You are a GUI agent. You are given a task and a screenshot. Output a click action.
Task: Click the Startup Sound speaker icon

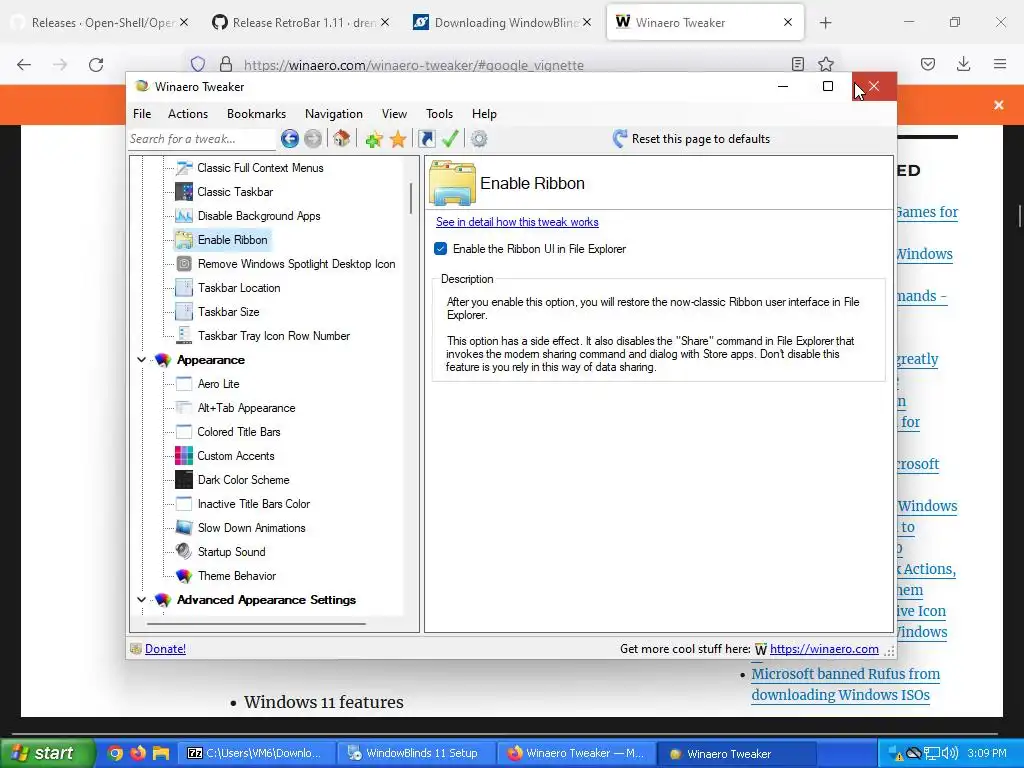(184, 552)
